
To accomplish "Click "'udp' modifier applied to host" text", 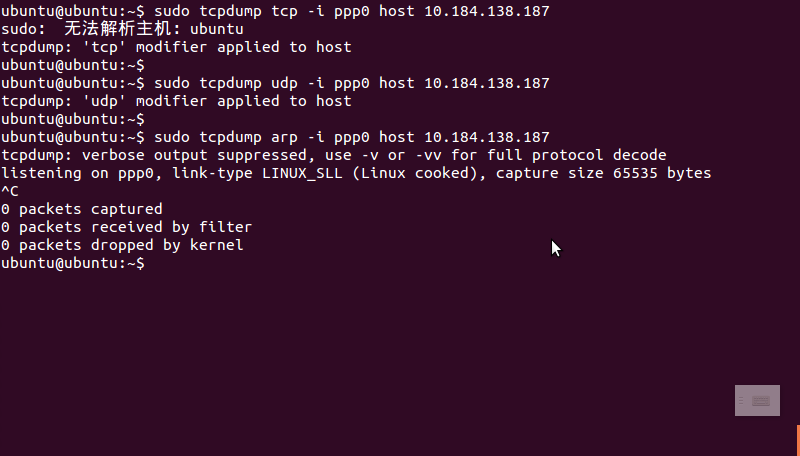I will pos(217,101).
